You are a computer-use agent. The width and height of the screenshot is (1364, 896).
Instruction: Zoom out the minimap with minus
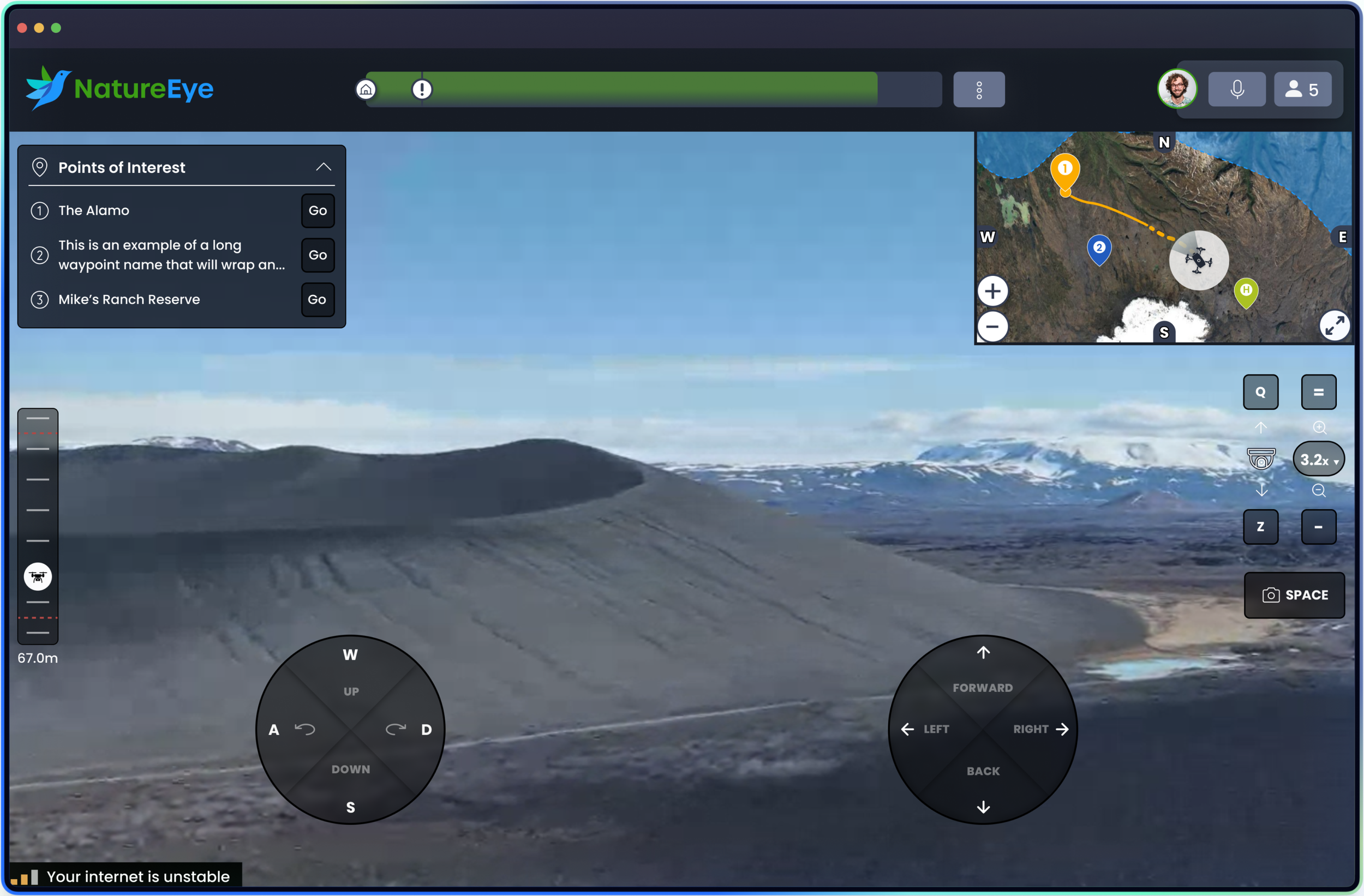pos(992,327)
